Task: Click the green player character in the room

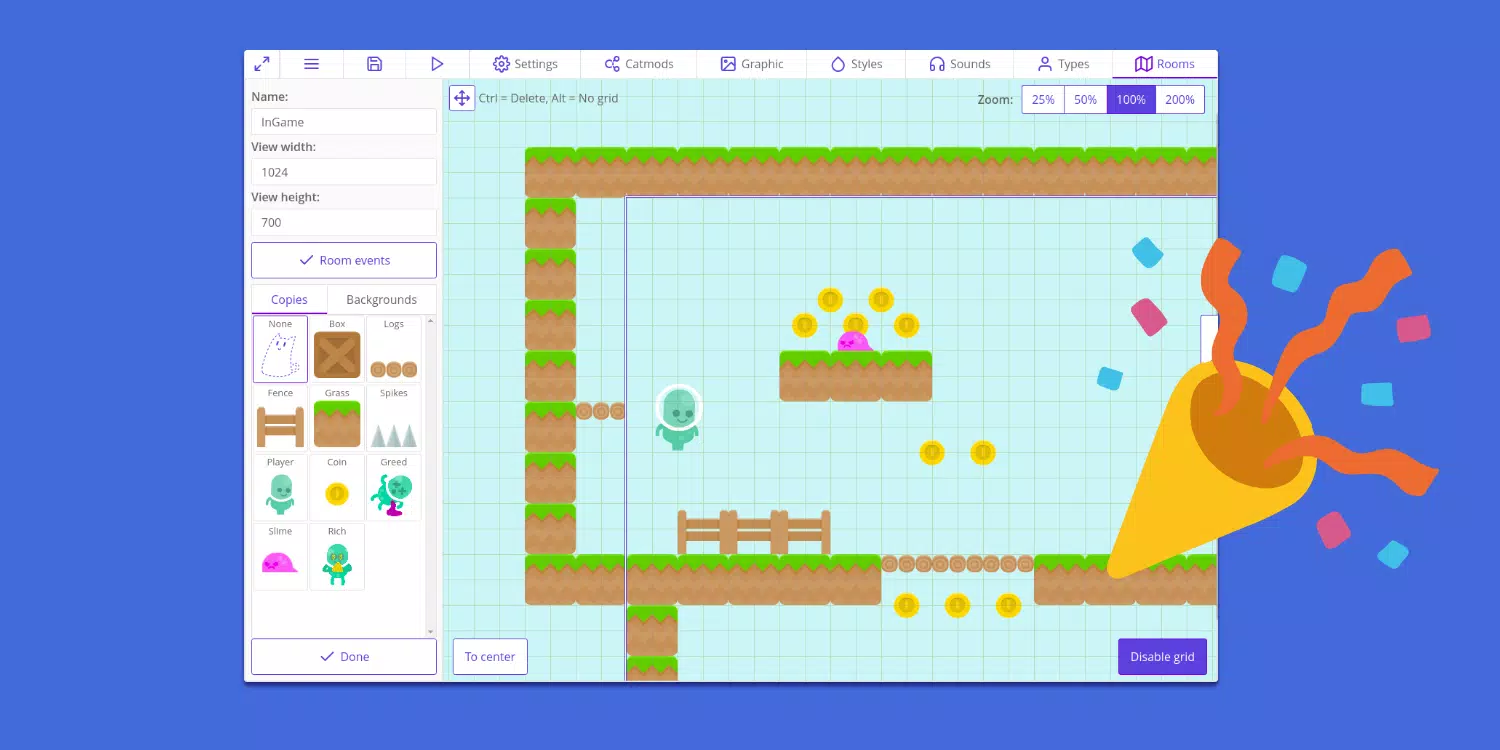Action: click(x=678, y=417)
